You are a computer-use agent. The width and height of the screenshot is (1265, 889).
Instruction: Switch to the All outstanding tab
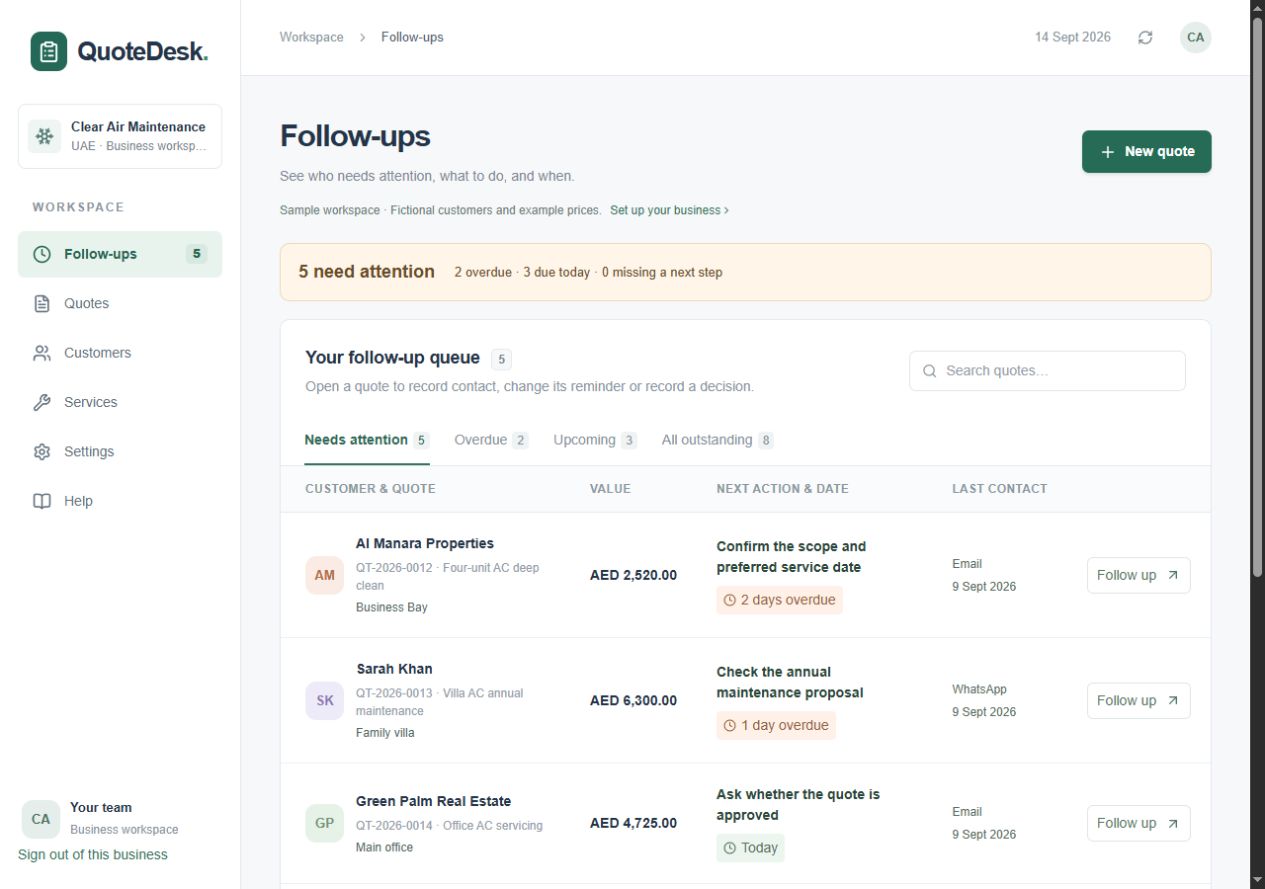[718, 440]
